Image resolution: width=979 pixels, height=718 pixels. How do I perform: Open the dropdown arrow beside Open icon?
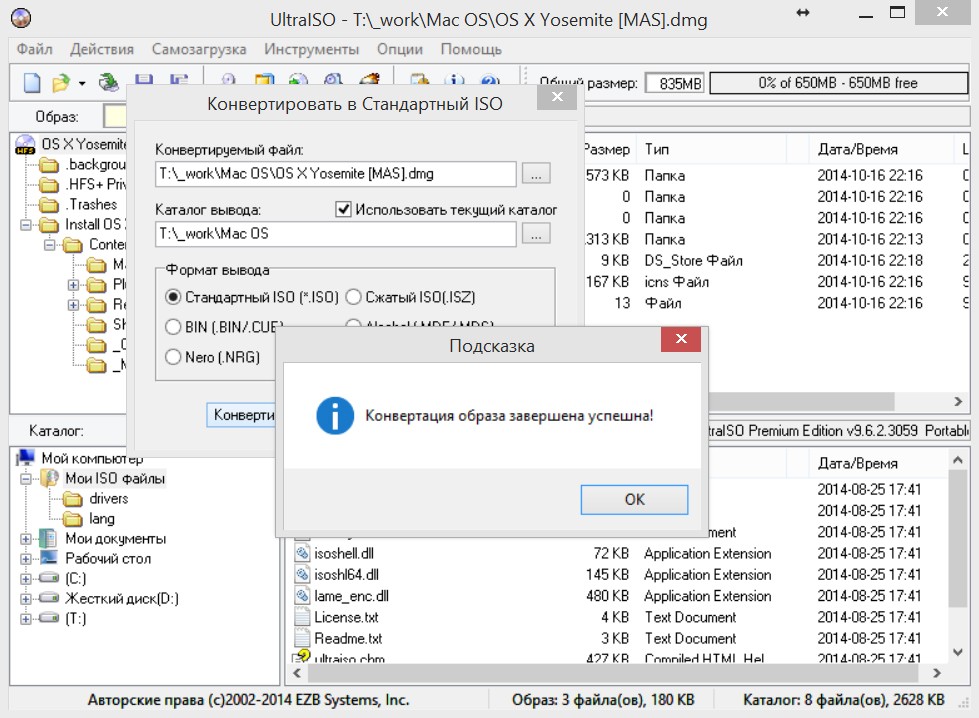coord(82,83)
